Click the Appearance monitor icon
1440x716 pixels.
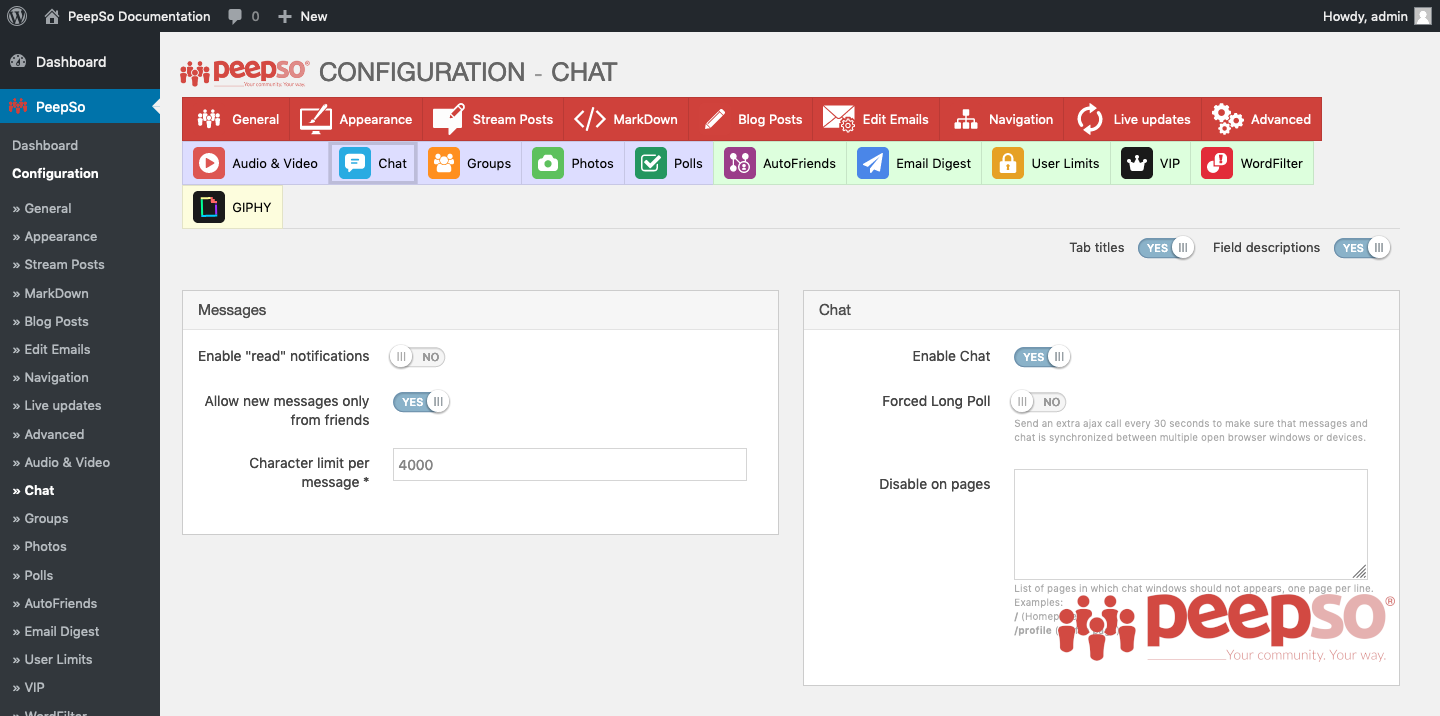click(316, 119)
